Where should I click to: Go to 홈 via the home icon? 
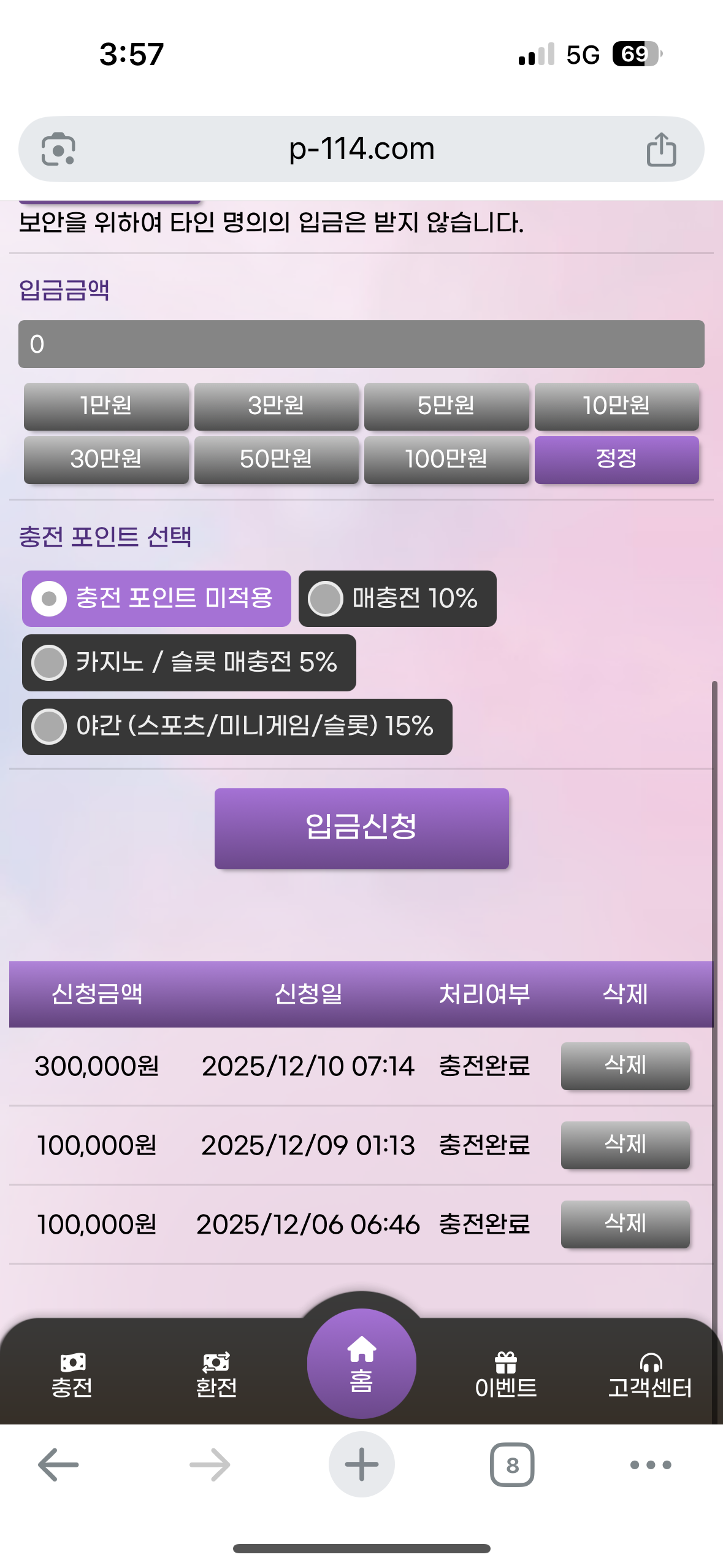(361, 1363)
